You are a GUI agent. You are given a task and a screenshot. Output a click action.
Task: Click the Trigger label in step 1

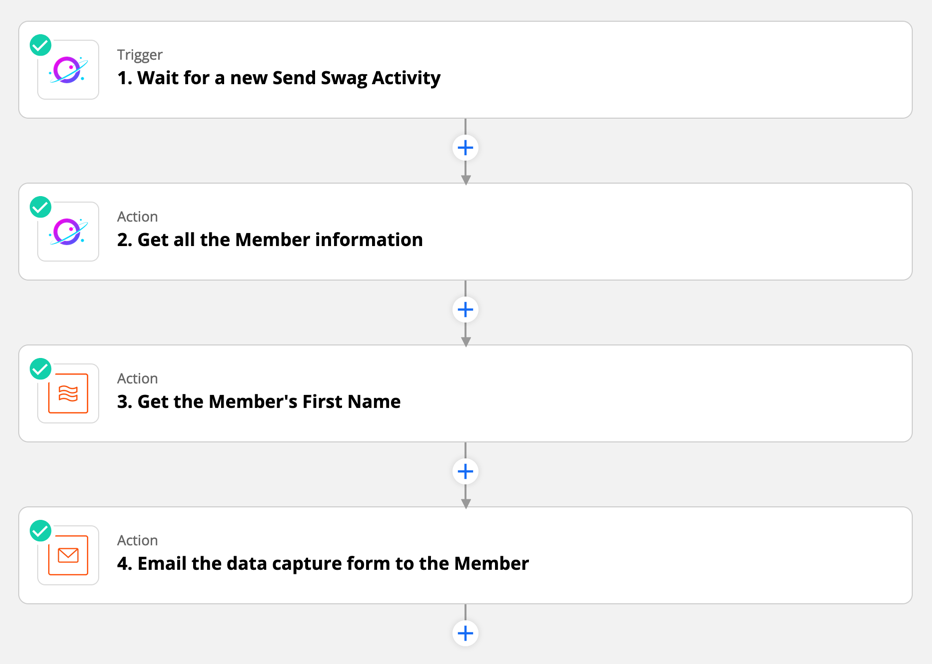click(140, 55)
